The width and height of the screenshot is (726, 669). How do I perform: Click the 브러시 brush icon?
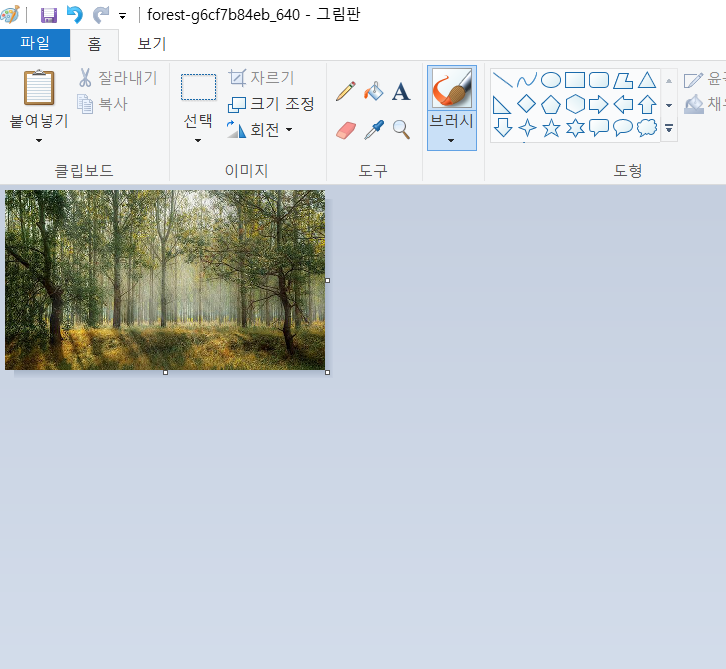pyautogui.click(x=451, y=88)
